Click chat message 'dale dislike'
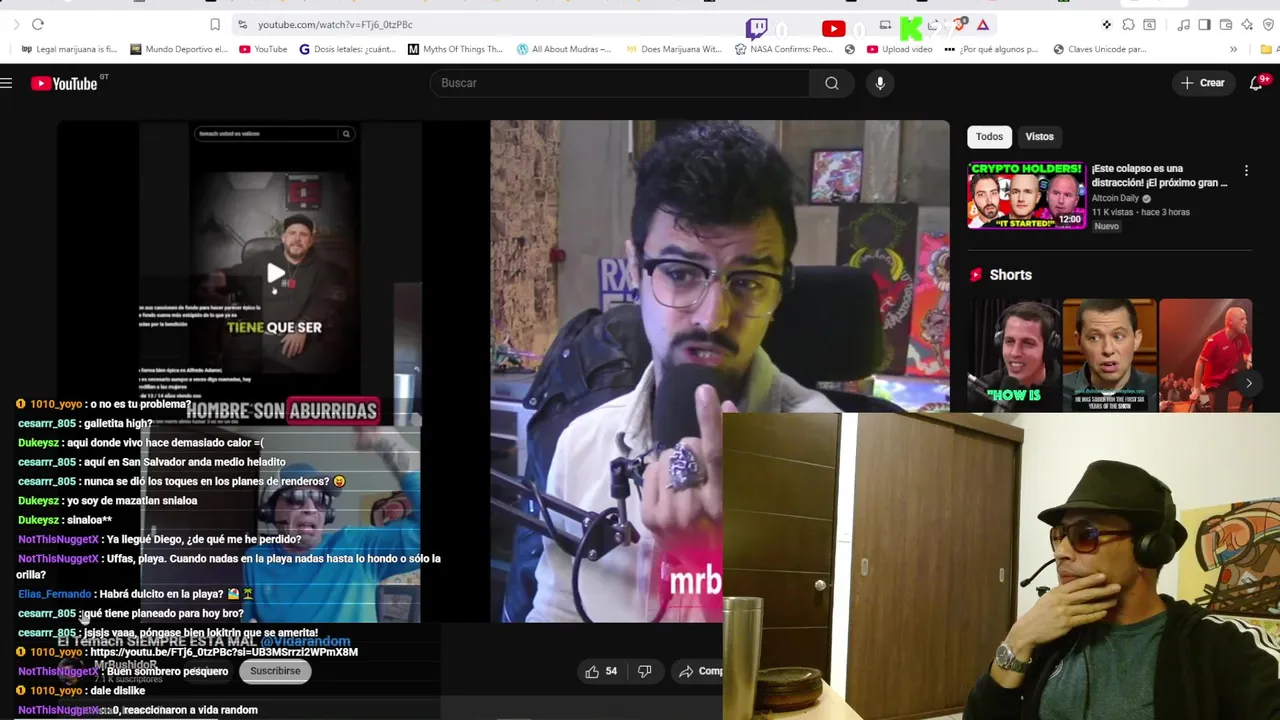Screen dimensions: 1280x720 click(117, 691)
